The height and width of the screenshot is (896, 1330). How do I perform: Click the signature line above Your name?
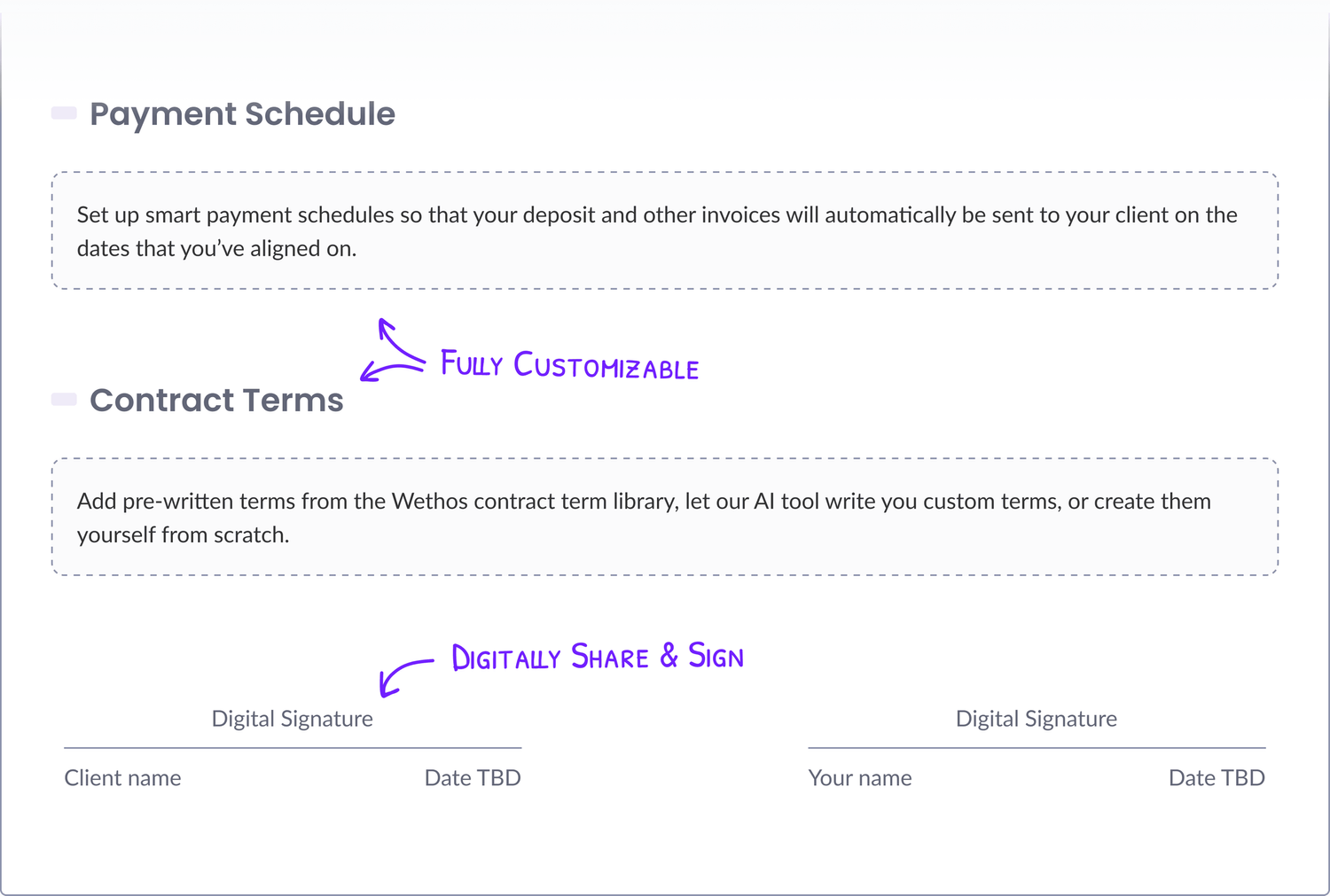pyautogui.click(x=1037, y=748)
